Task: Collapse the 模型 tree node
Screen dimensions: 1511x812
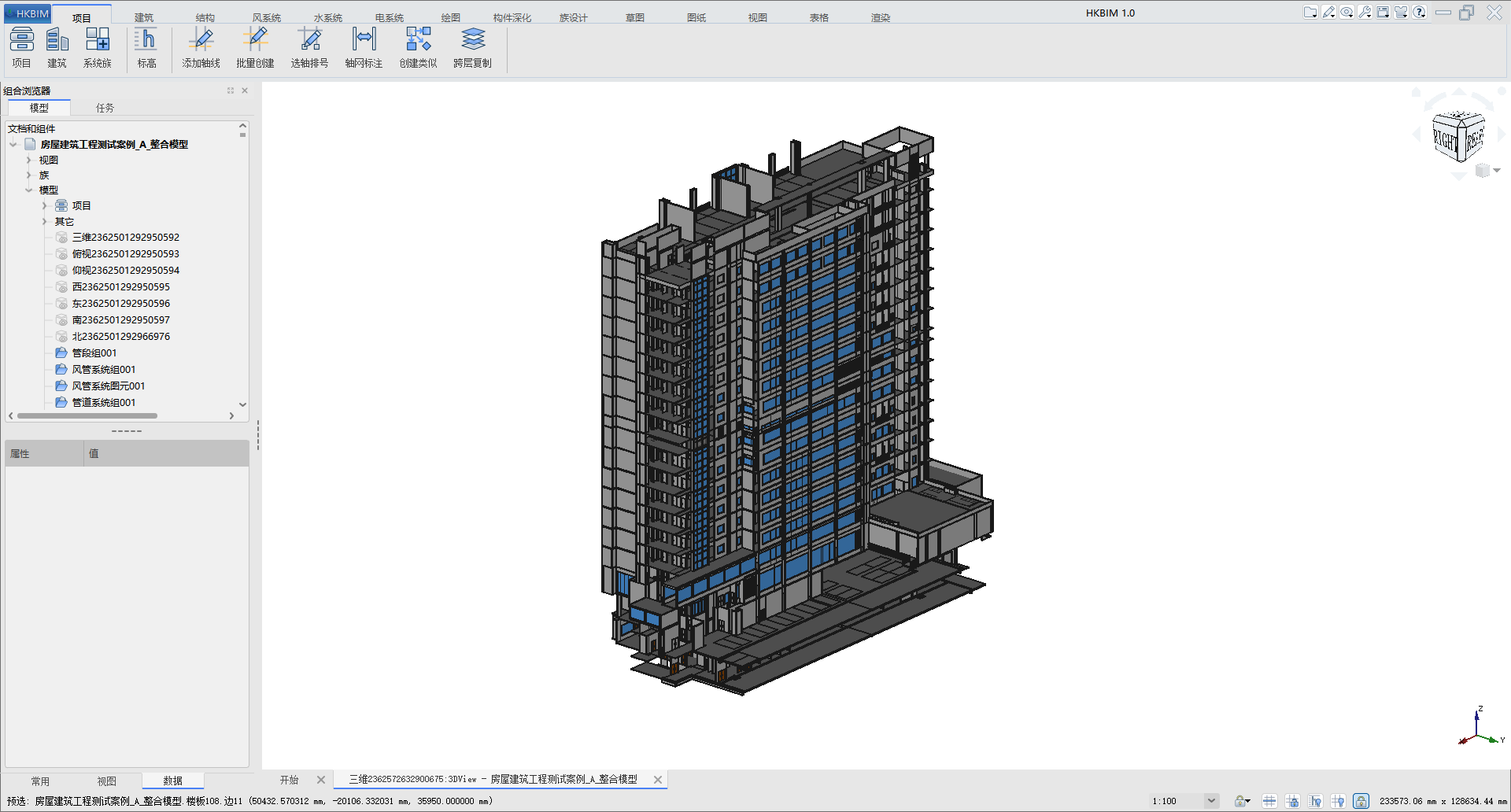Action: [29, 190]
